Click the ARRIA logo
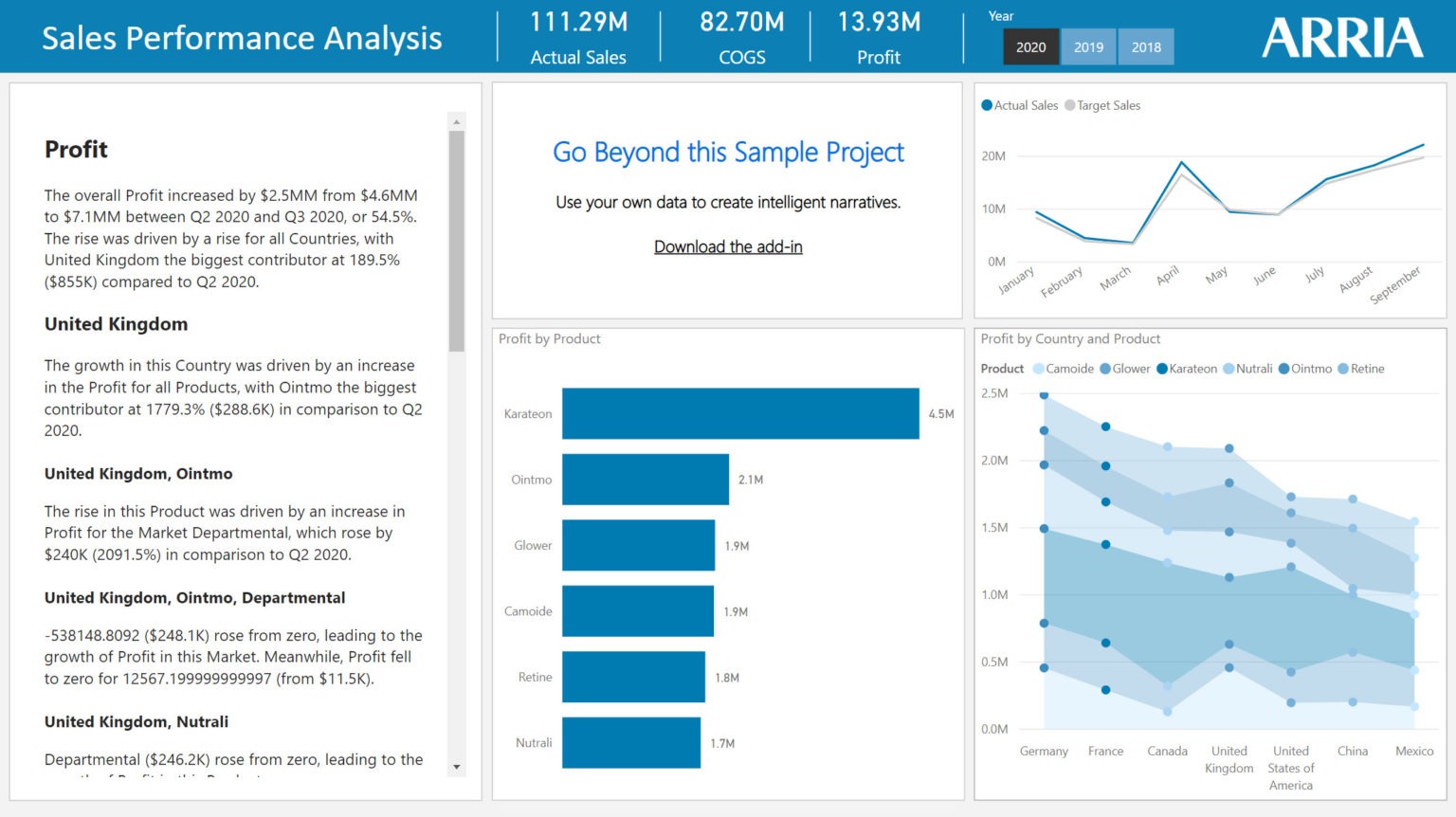Image resolution: width=1456 pixels, height=817 pixels. [x=1341, y=39]
